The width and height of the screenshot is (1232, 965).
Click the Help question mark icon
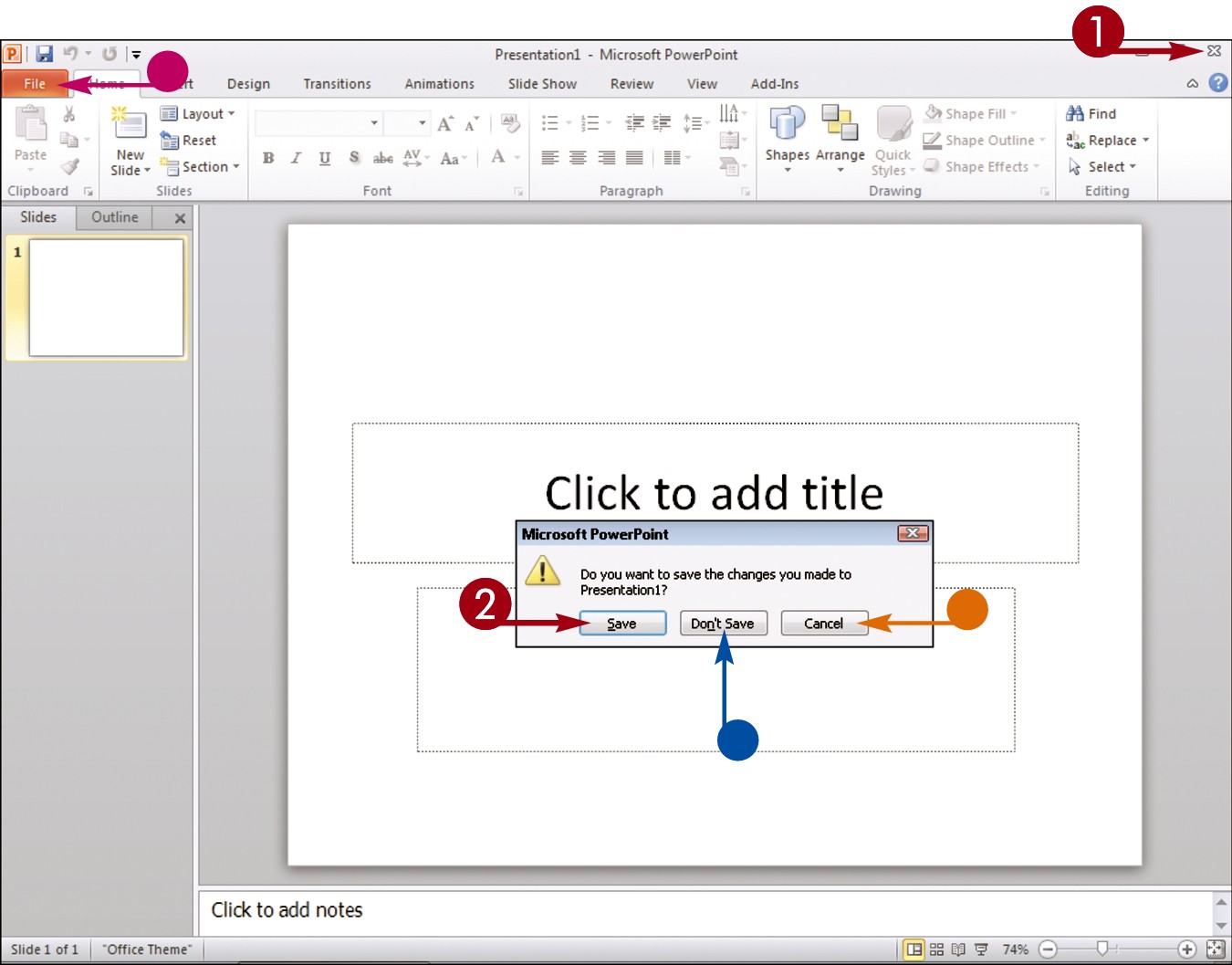click(1218, 83)
